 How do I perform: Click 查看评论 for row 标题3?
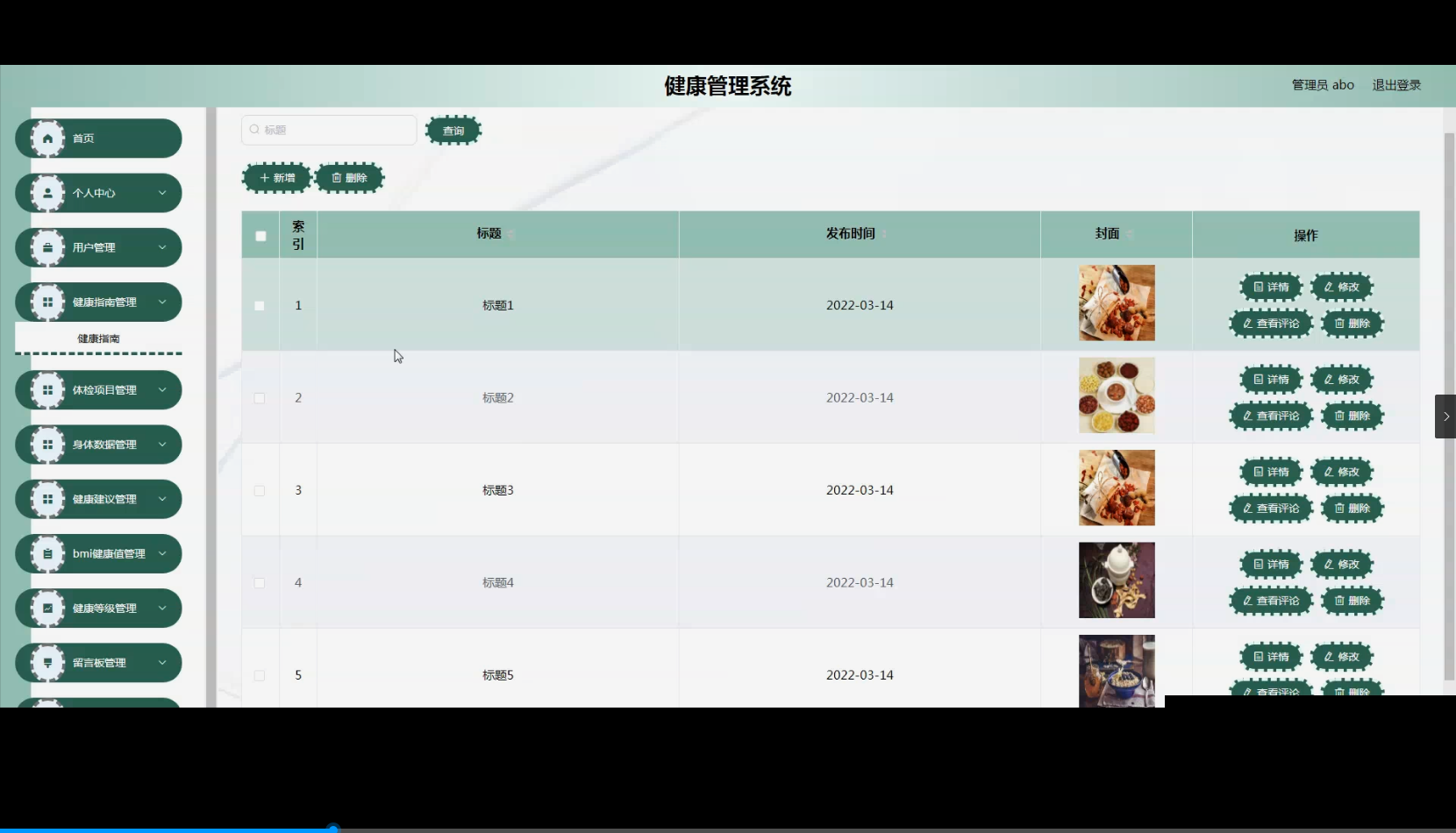tap(1271, 509)
